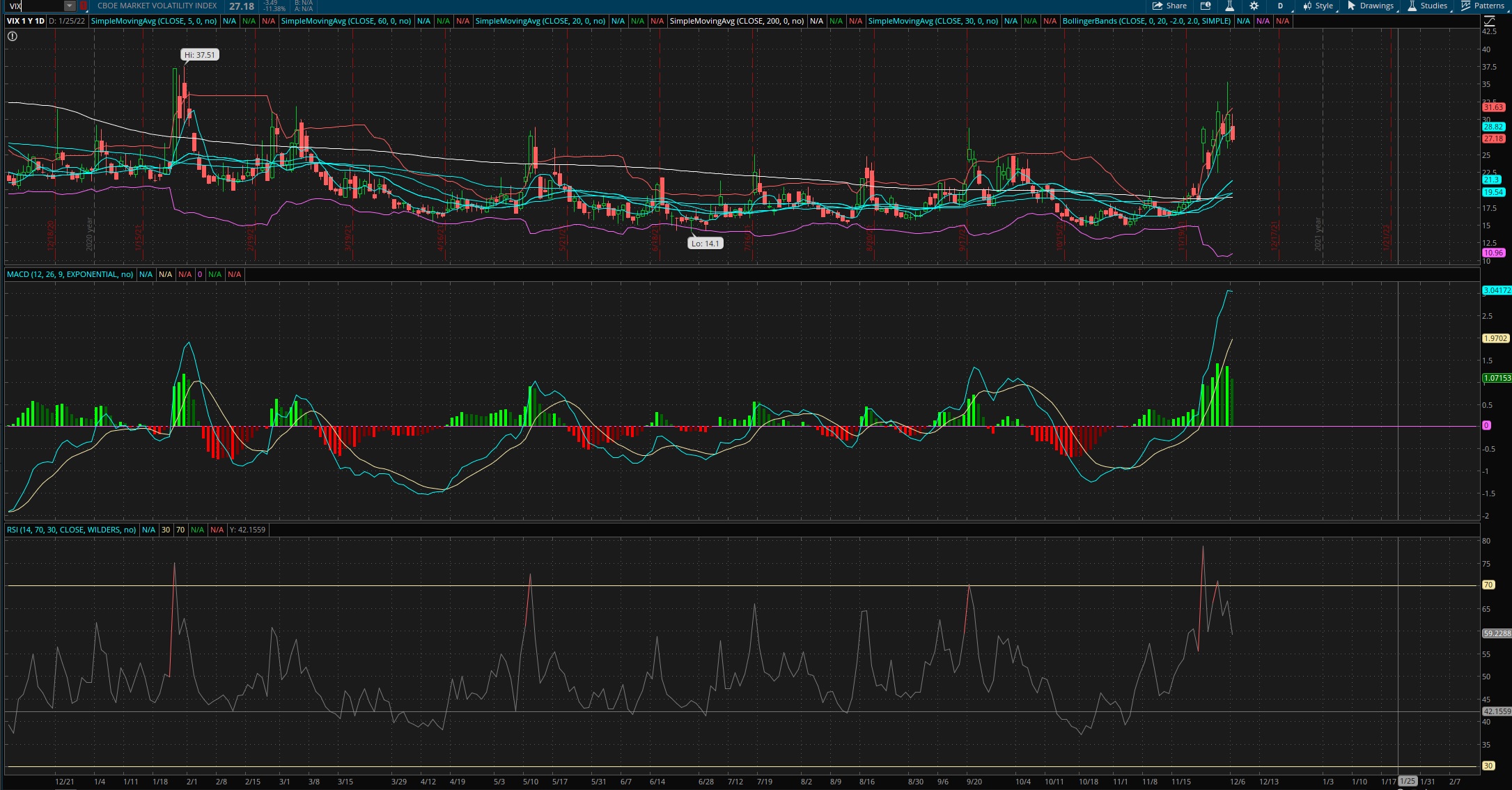Click the red symbol link icon
The width and height of the screenshot is (1512, 790).
[x=84, y=6]
